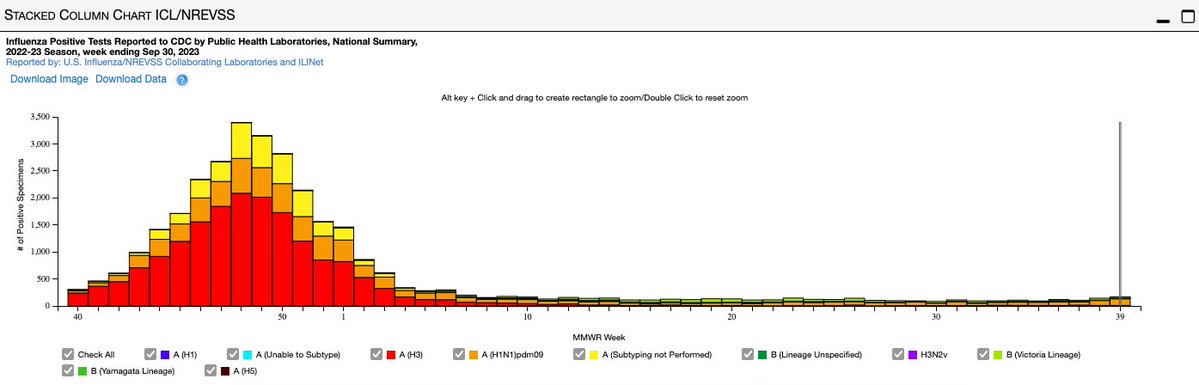Download the chart image
1199x385 pixels.
(x=49, y=79)
